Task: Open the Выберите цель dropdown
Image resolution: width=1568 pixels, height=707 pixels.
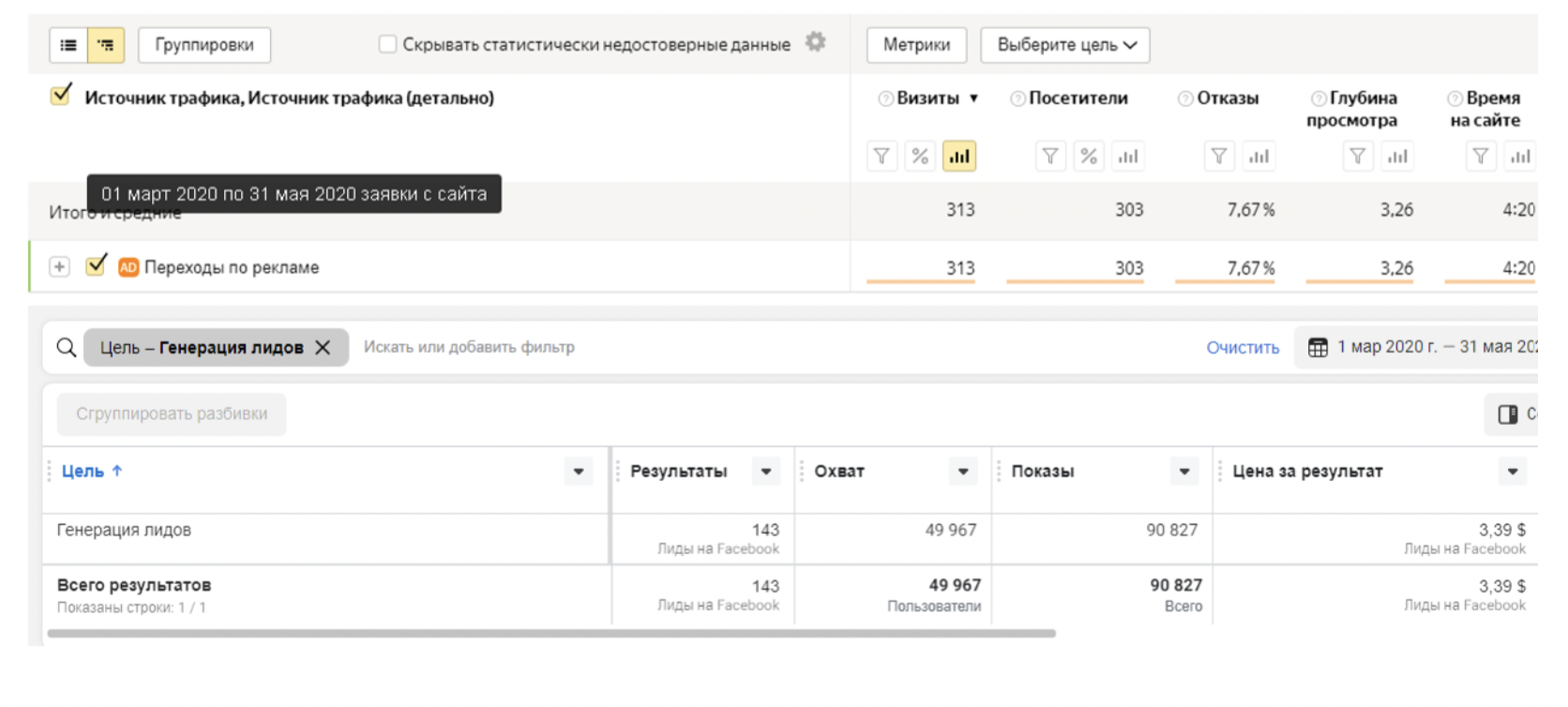Action: pyautogui.click(x=1064, y=45)
